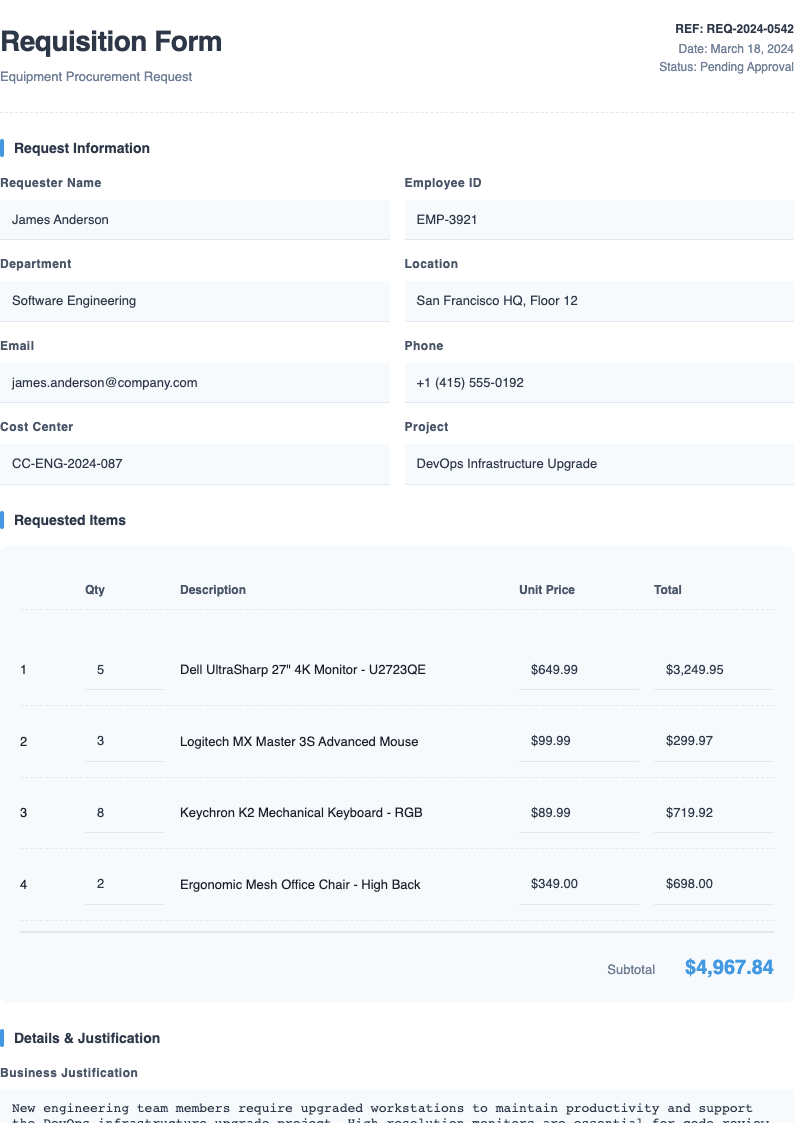Select the Cost Center field CC-ENG-2024-087
This screenshot has height=1123, width=794.
[195, 464]
